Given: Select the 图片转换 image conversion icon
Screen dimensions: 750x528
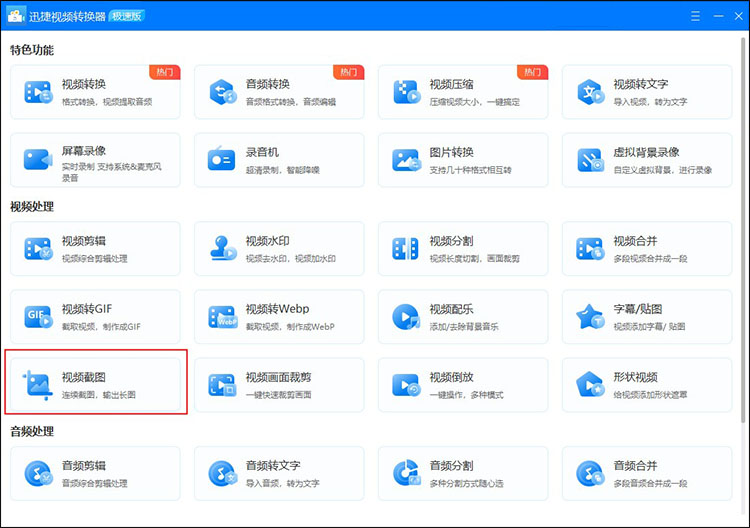Looking at the screenshot, I should click(407, 160).
